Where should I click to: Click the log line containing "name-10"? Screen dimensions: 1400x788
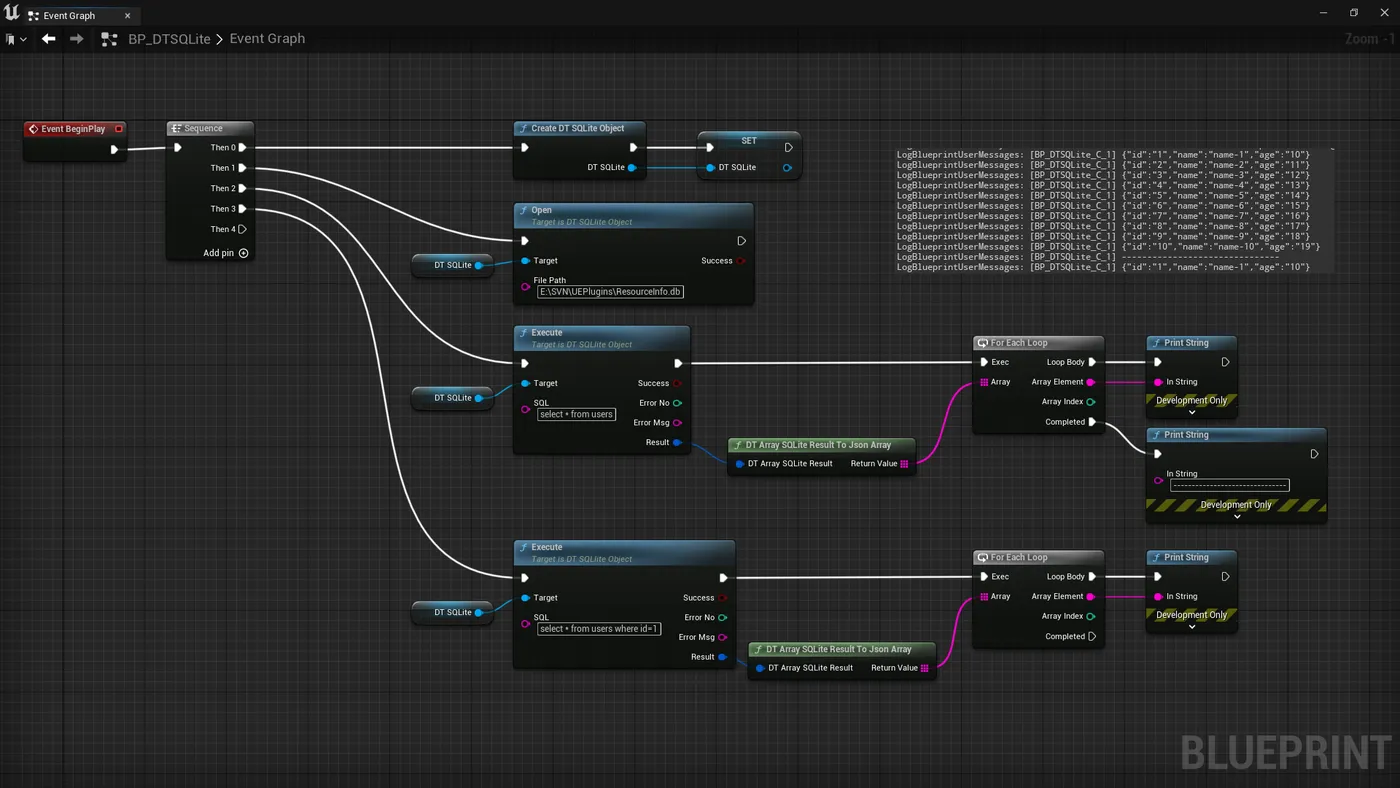[x=1108, y=247]
